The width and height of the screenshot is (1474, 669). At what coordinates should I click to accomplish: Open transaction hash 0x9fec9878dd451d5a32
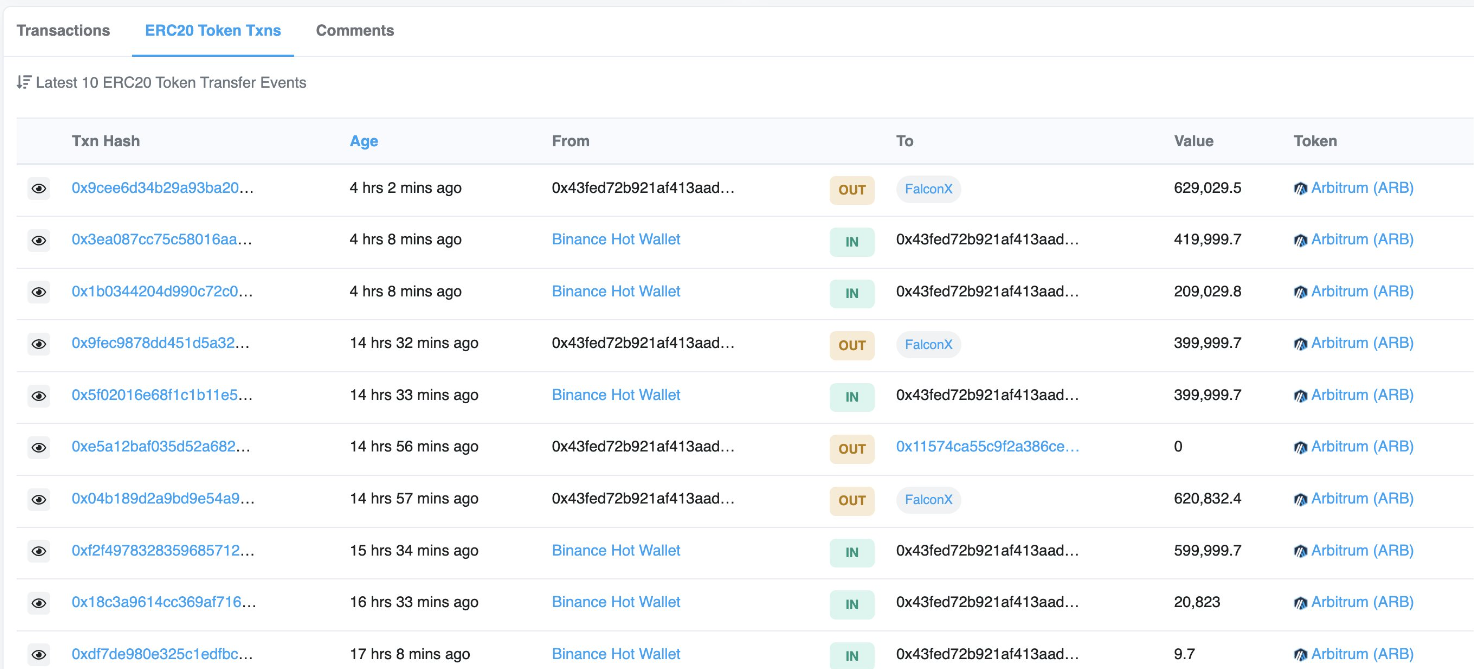(163, 343)
